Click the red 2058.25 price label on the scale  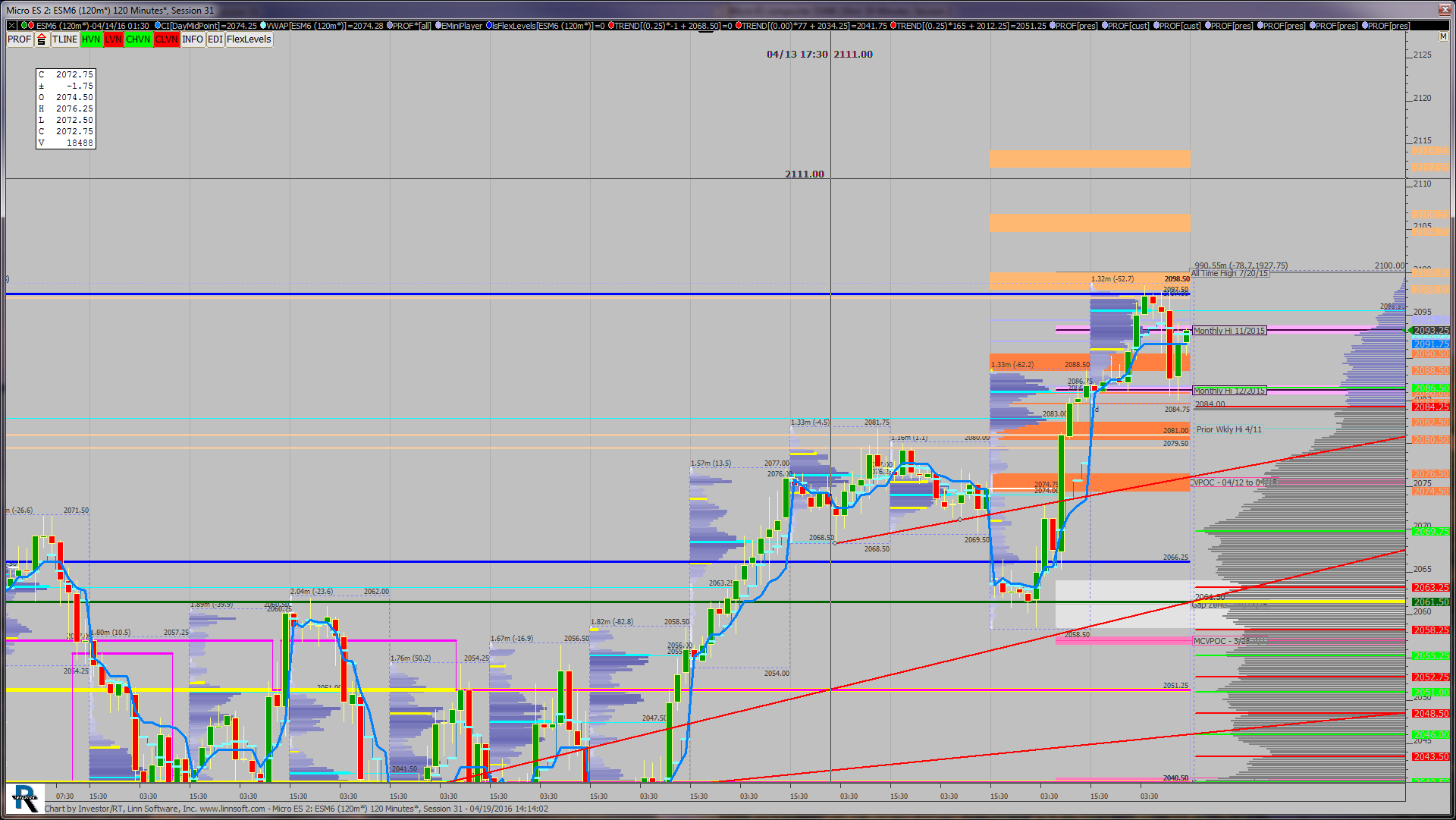(1431, 630)
